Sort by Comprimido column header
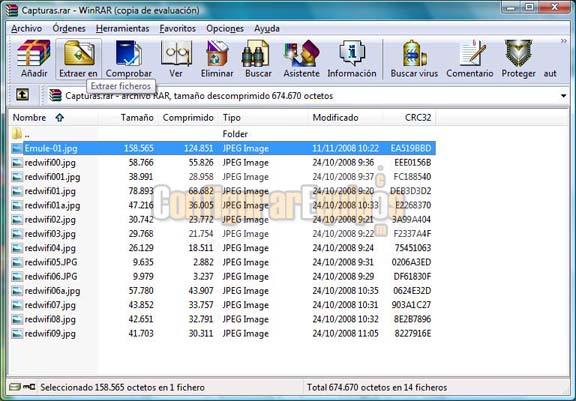576x401 pixels. pyautogui.click(x=188, y=118)
